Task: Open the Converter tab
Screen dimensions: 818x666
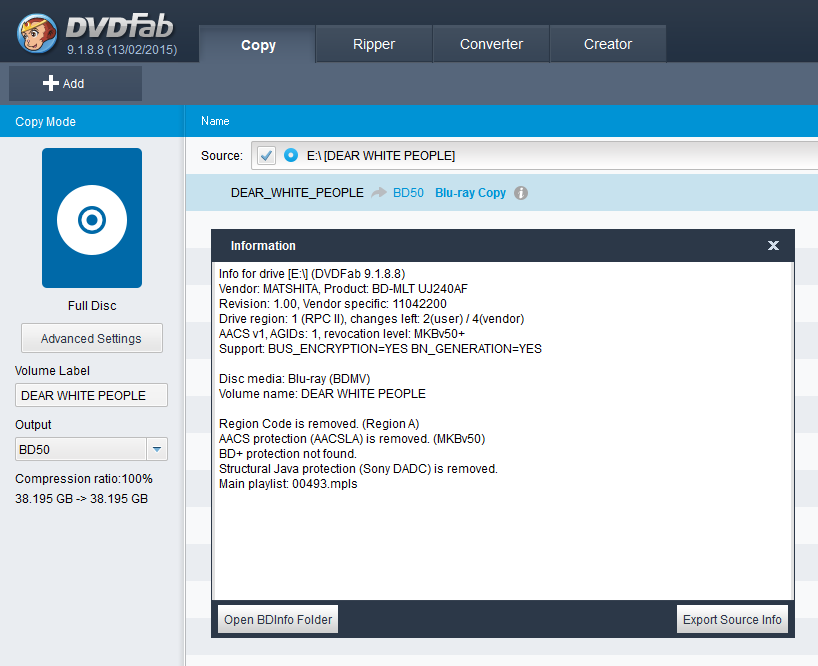Action: [491, 44]
